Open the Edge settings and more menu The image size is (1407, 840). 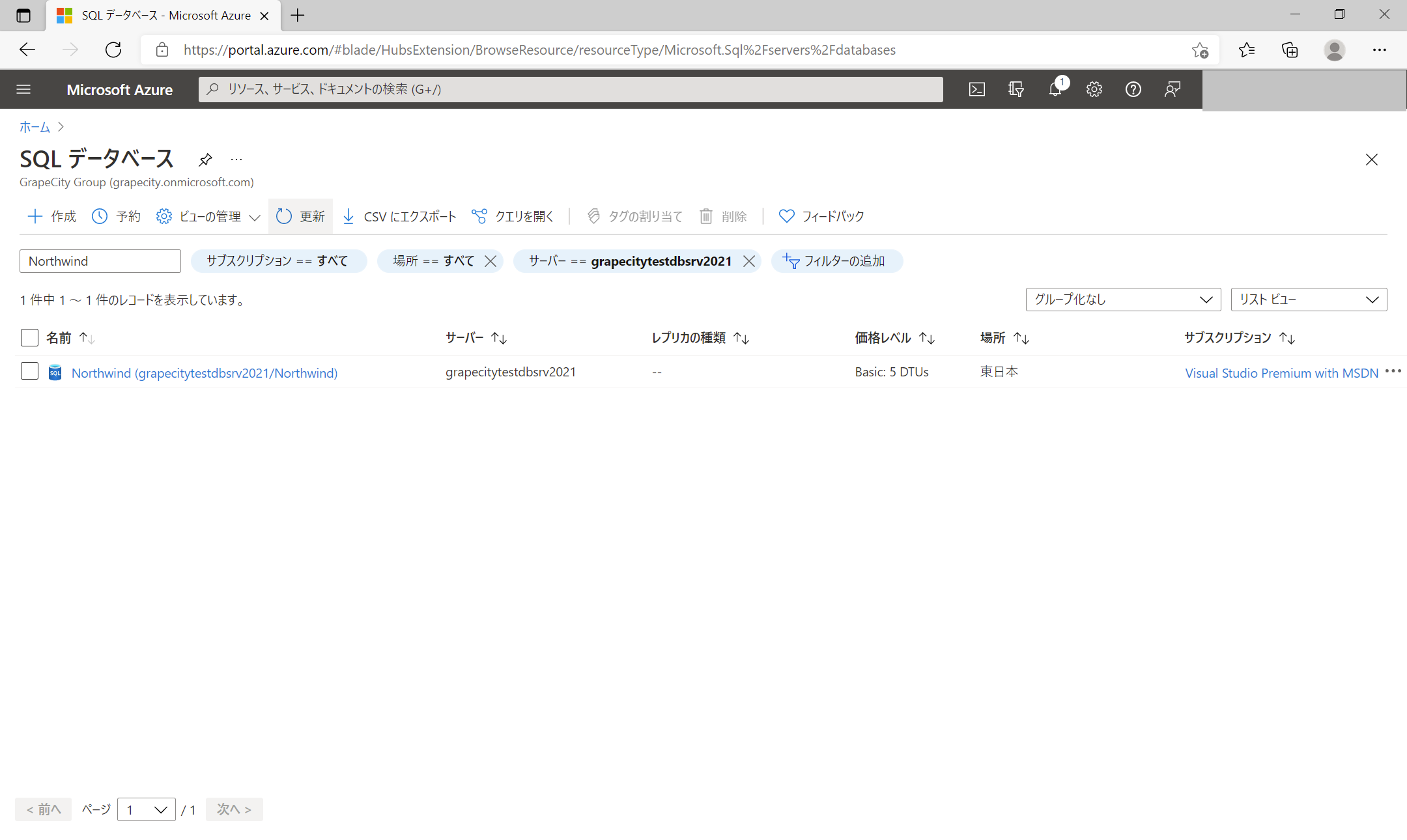point(1380,49)
